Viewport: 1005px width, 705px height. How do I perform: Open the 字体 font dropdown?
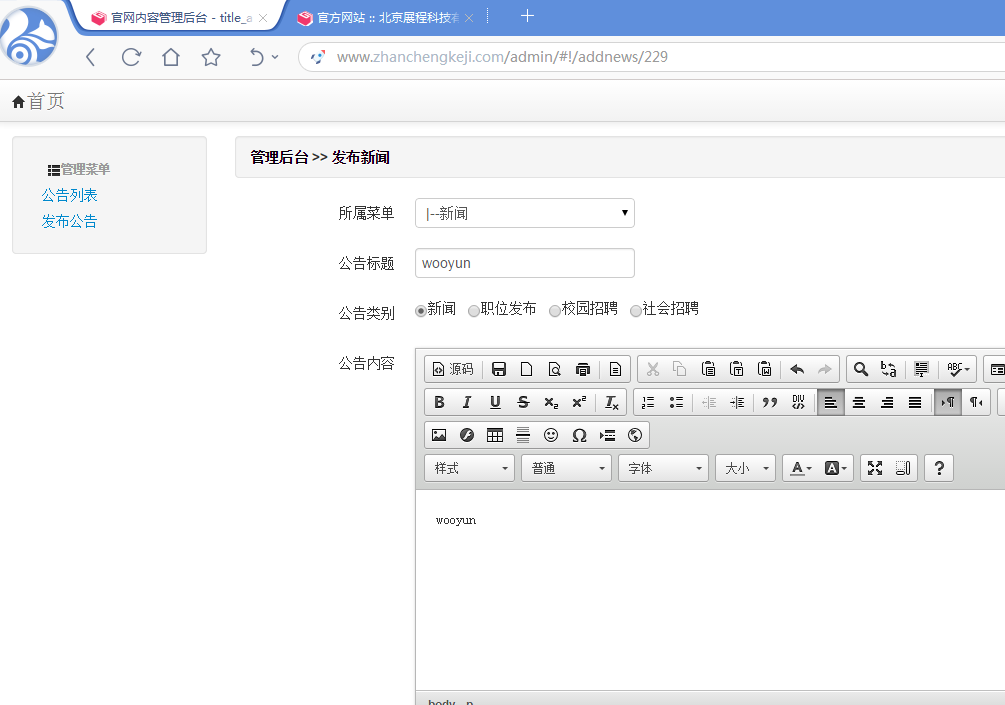[663, 469]
